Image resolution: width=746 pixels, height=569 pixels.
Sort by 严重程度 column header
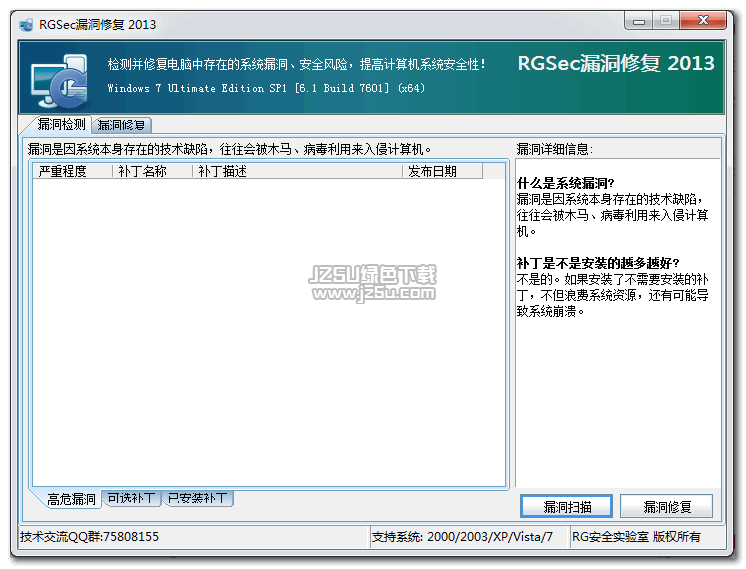[73, 171]
